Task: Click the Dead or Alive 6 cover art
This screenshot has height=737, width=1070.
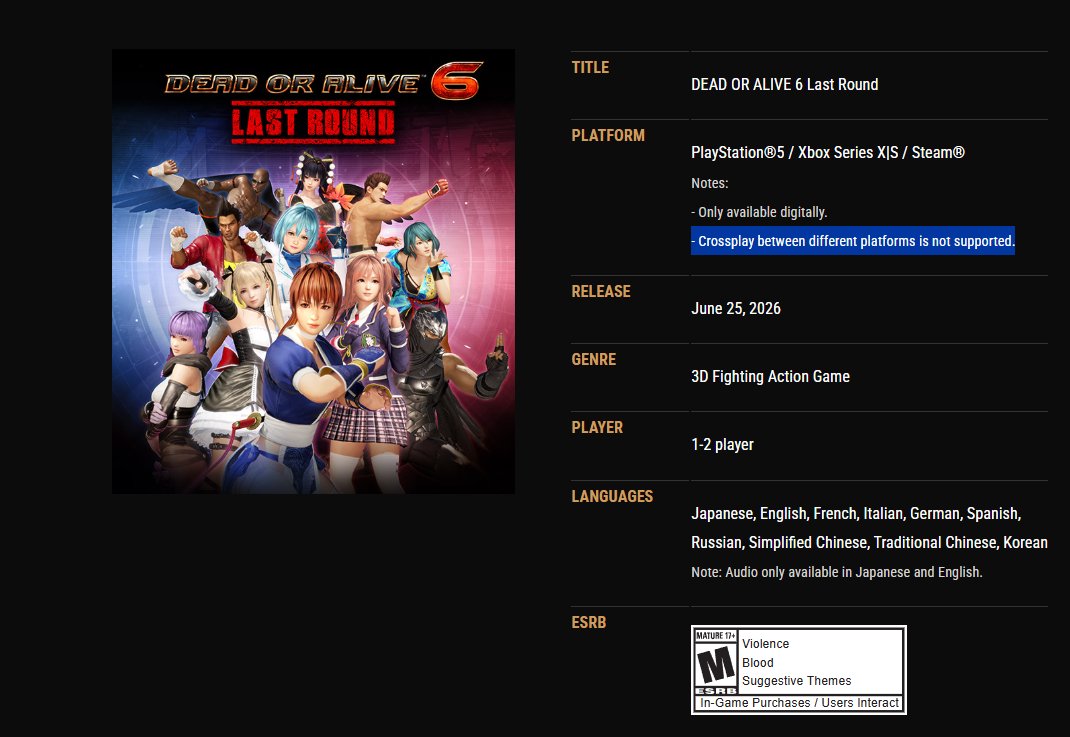Action: point(313,272)
